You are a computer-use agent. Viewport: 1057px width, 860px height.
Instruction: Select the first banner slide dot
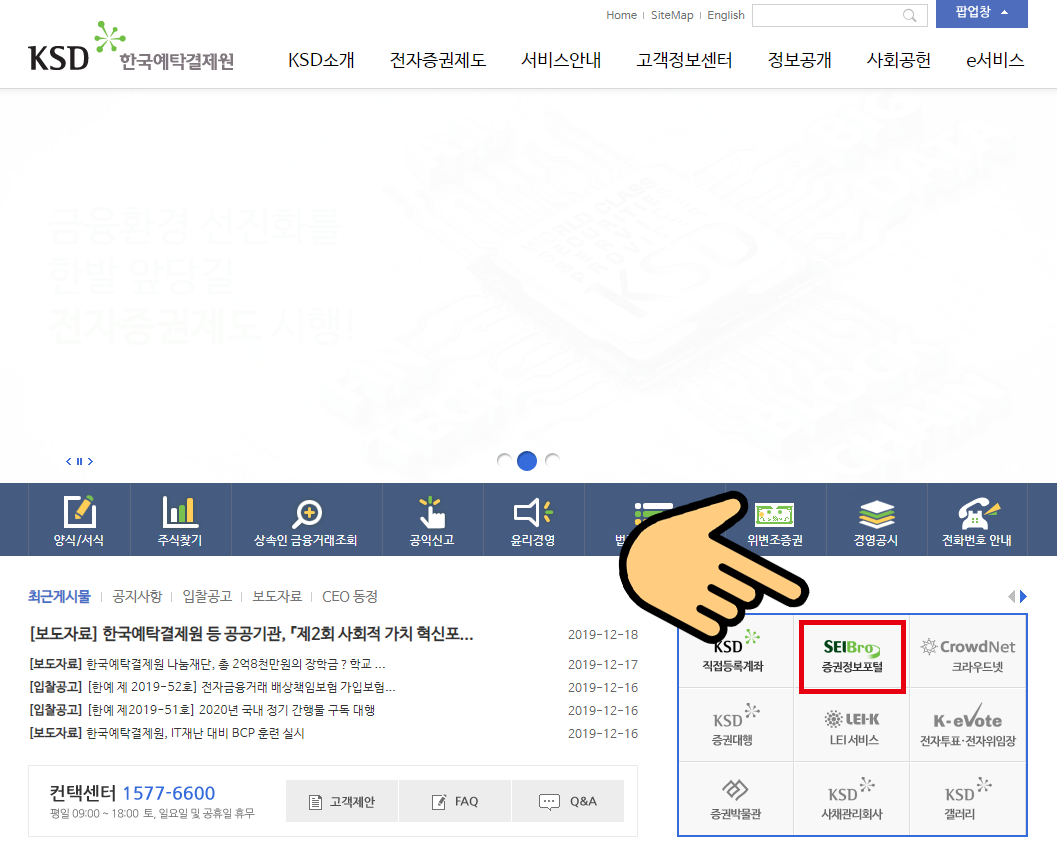pyautogui.click(x=504, y=461)
